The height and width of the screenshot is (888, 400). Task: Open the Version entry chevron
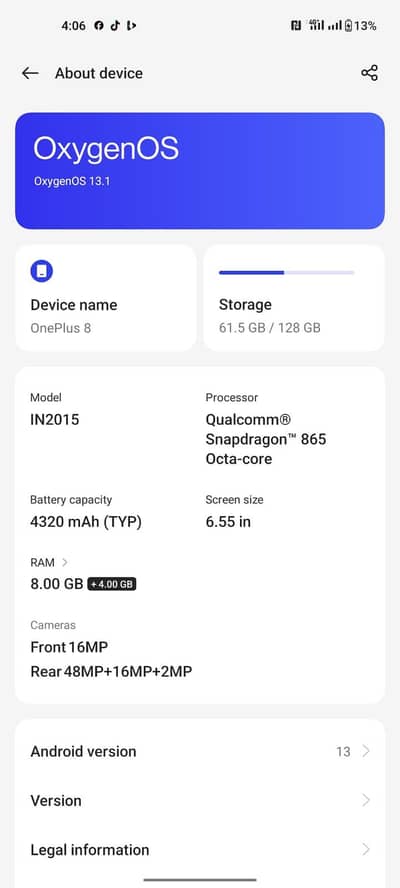(x=366, y=800)
